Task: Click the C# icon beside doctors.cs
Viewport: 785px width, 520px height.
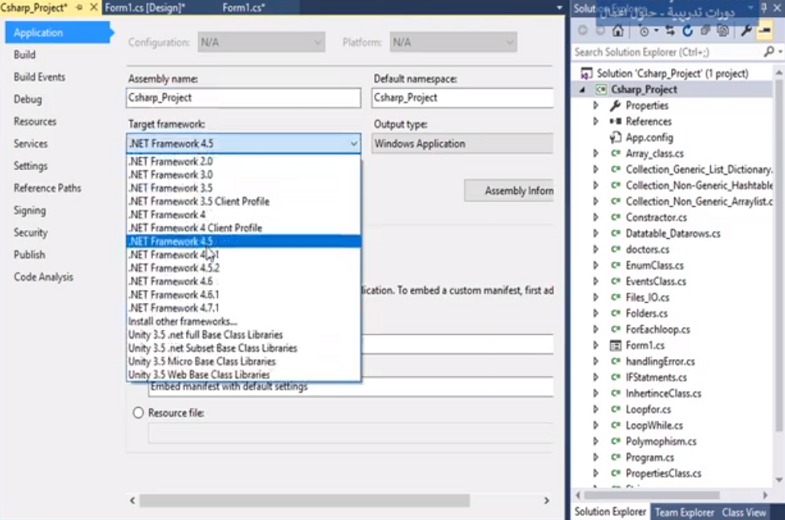Action: [x=615, y=249]
